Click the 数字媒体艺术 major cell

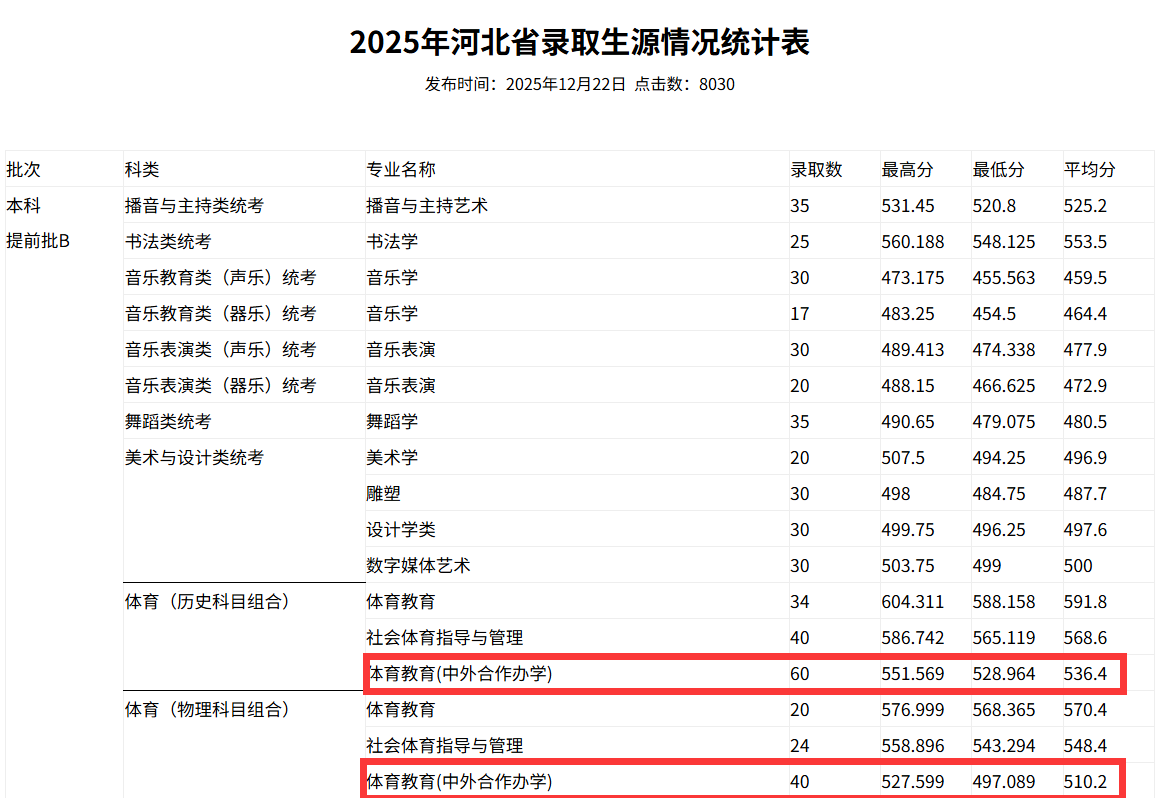tap(418, 566)
